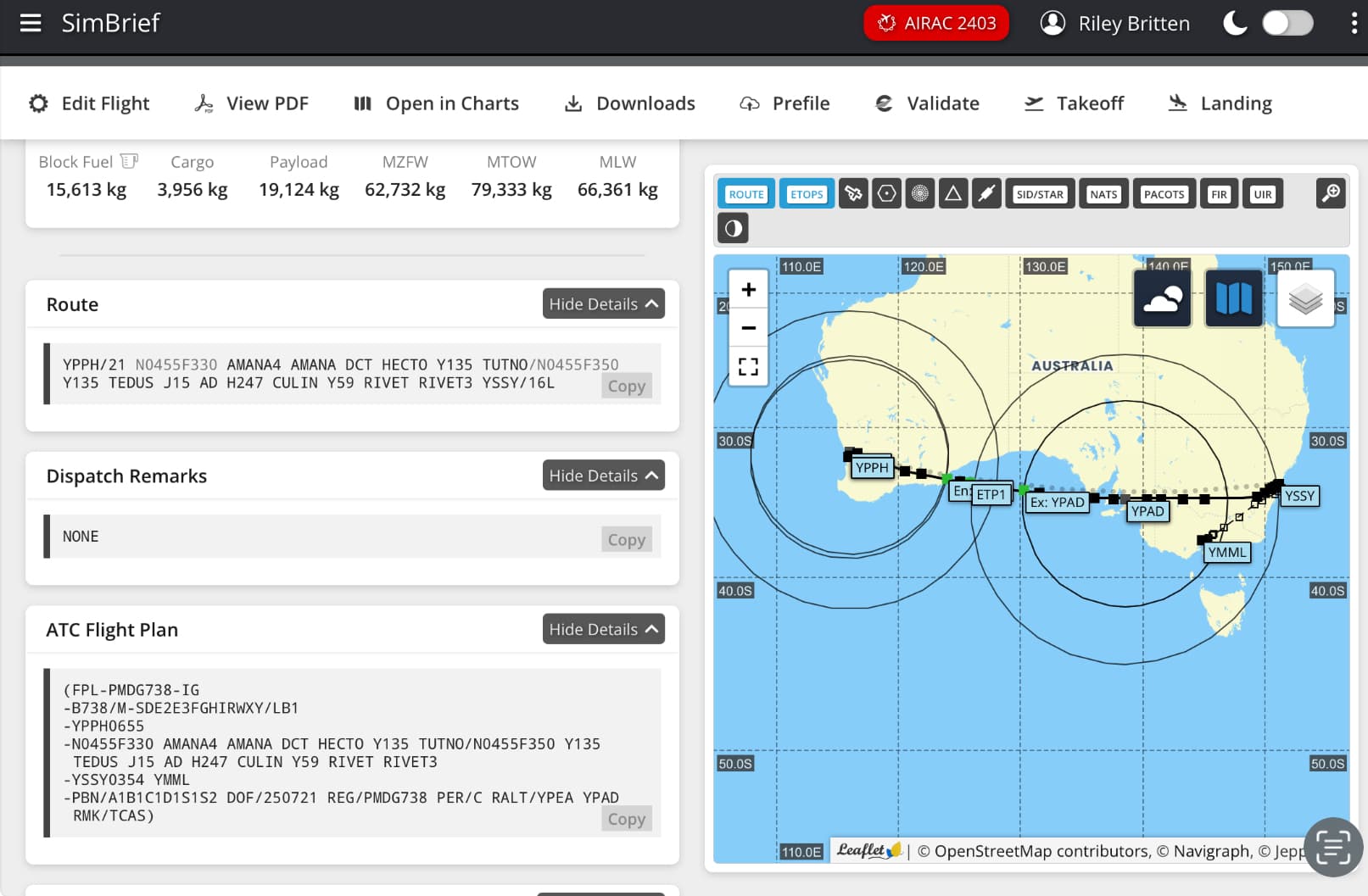Click the YMML airport marker

[x=1227, y=553]
